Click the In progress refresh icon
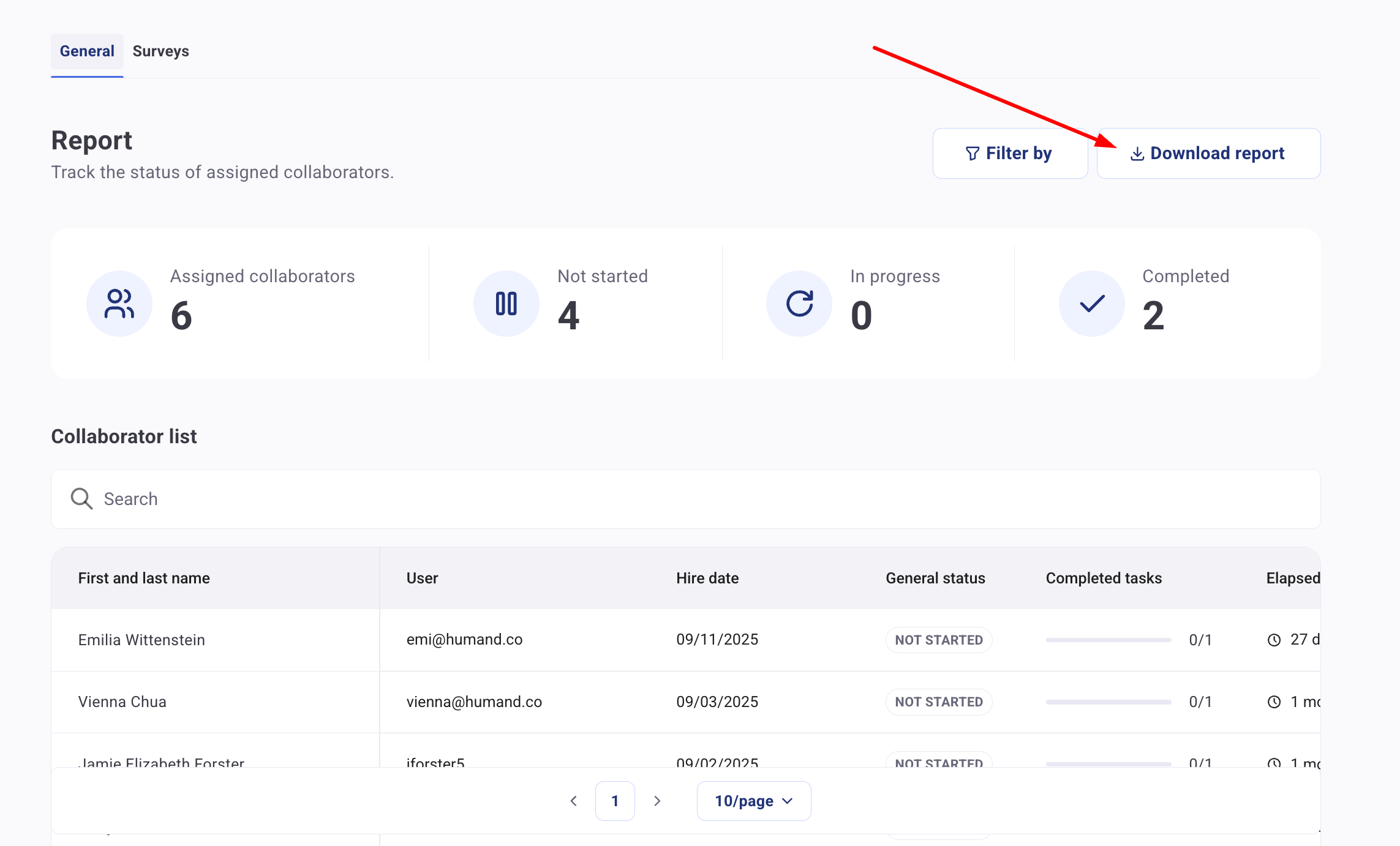Image resolution: width=1400 pixels, height=846 pixels. point(799,304)
